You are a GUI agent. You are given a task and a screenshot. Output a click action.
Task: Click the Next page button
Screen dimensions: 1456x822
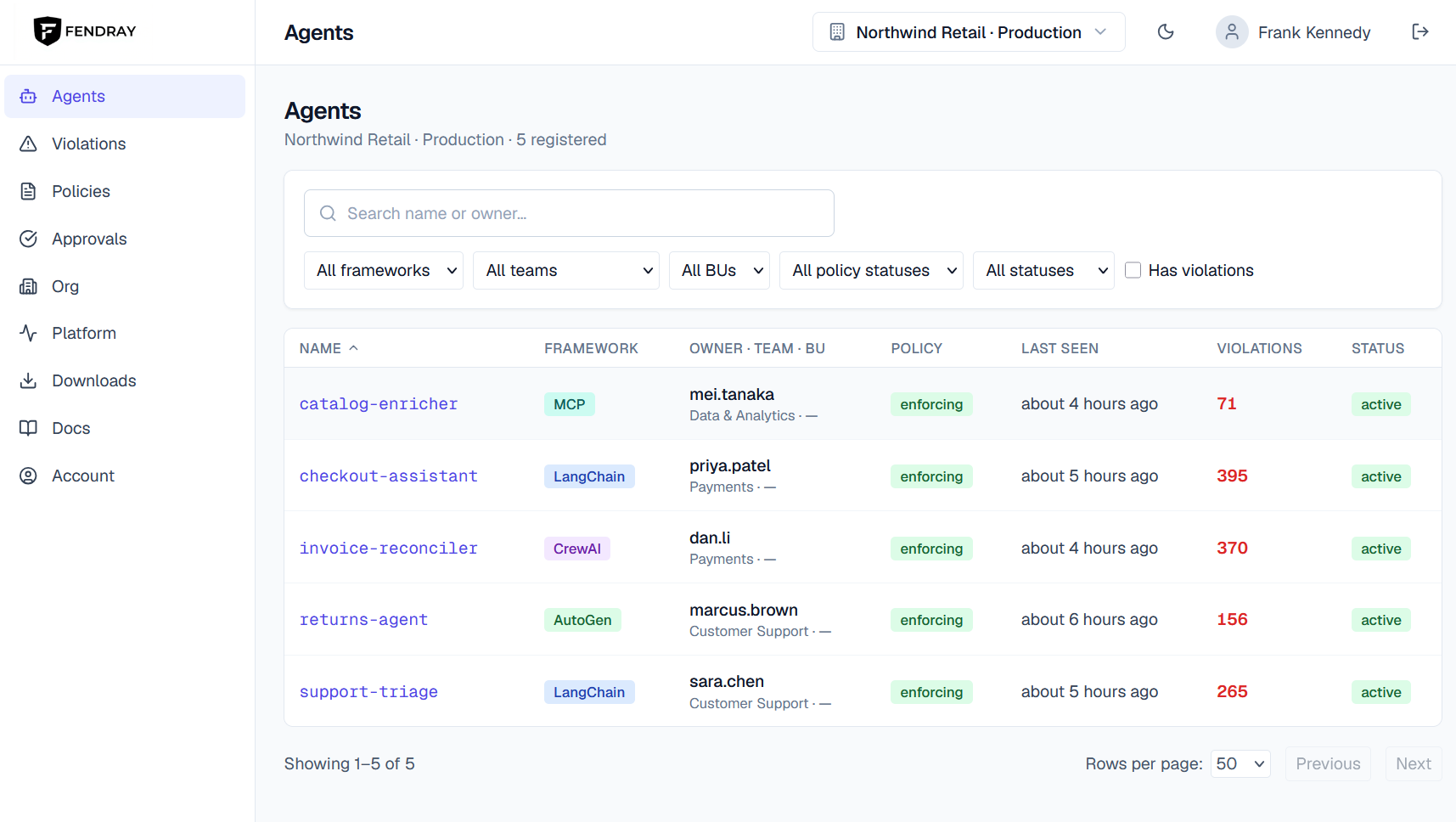[x=1414, y=764]
